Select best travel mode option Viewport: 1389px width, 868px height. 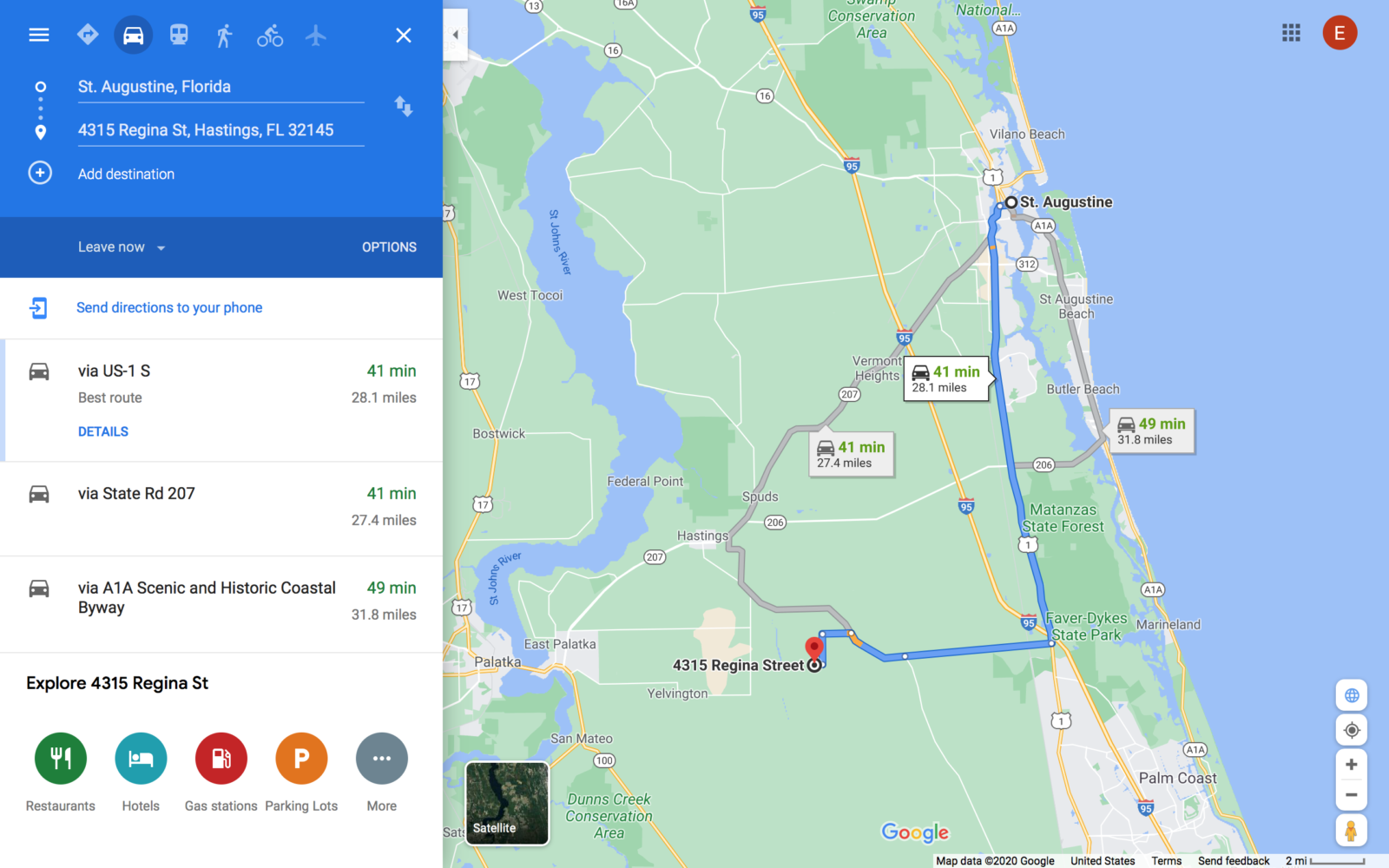pyautogui.click(x=88, y=35)
